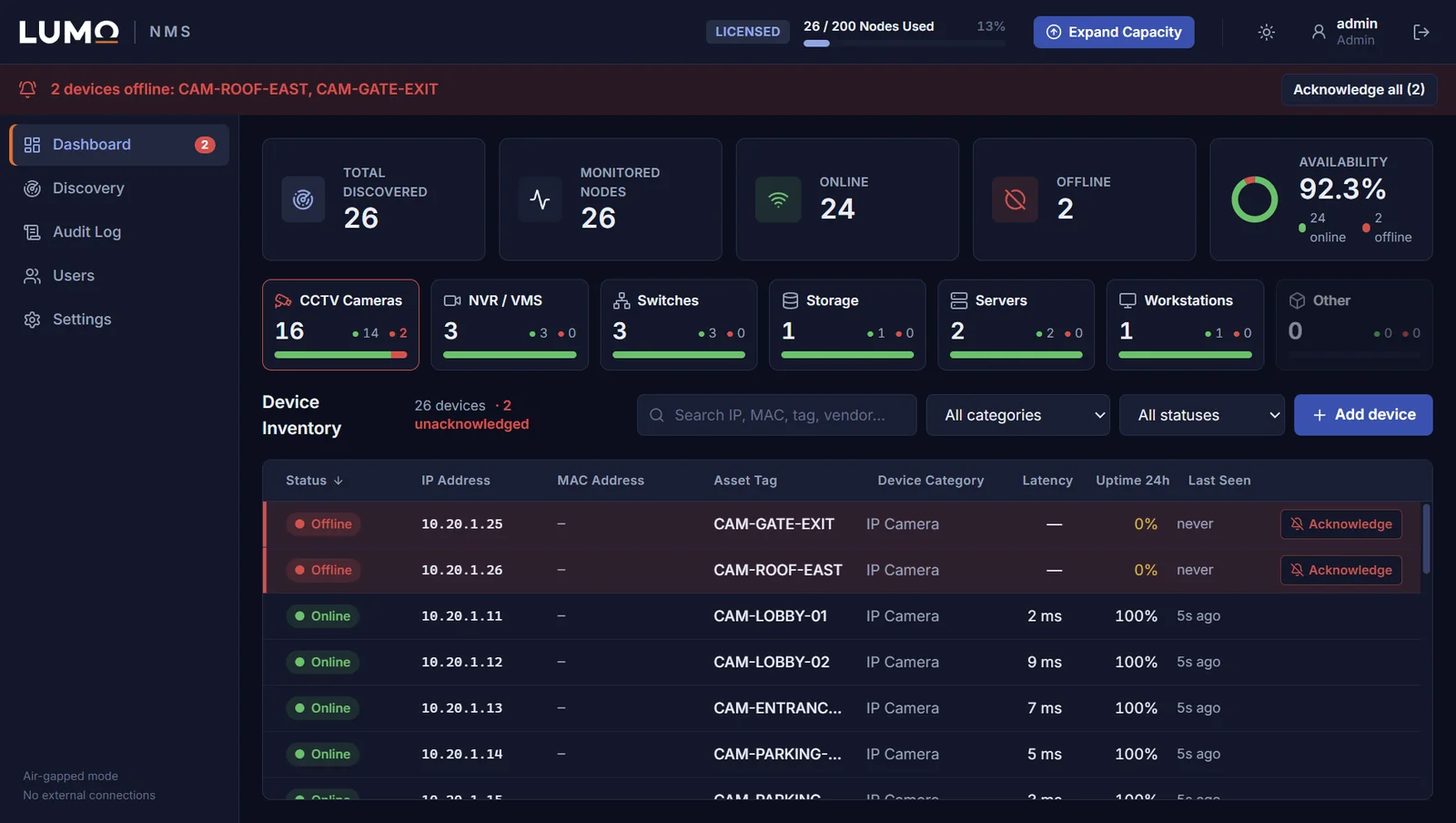This screenshot has width=1456, height=823.
Task: Click the alert bell icon in offline banner
Action: click(x=27, y=89)
